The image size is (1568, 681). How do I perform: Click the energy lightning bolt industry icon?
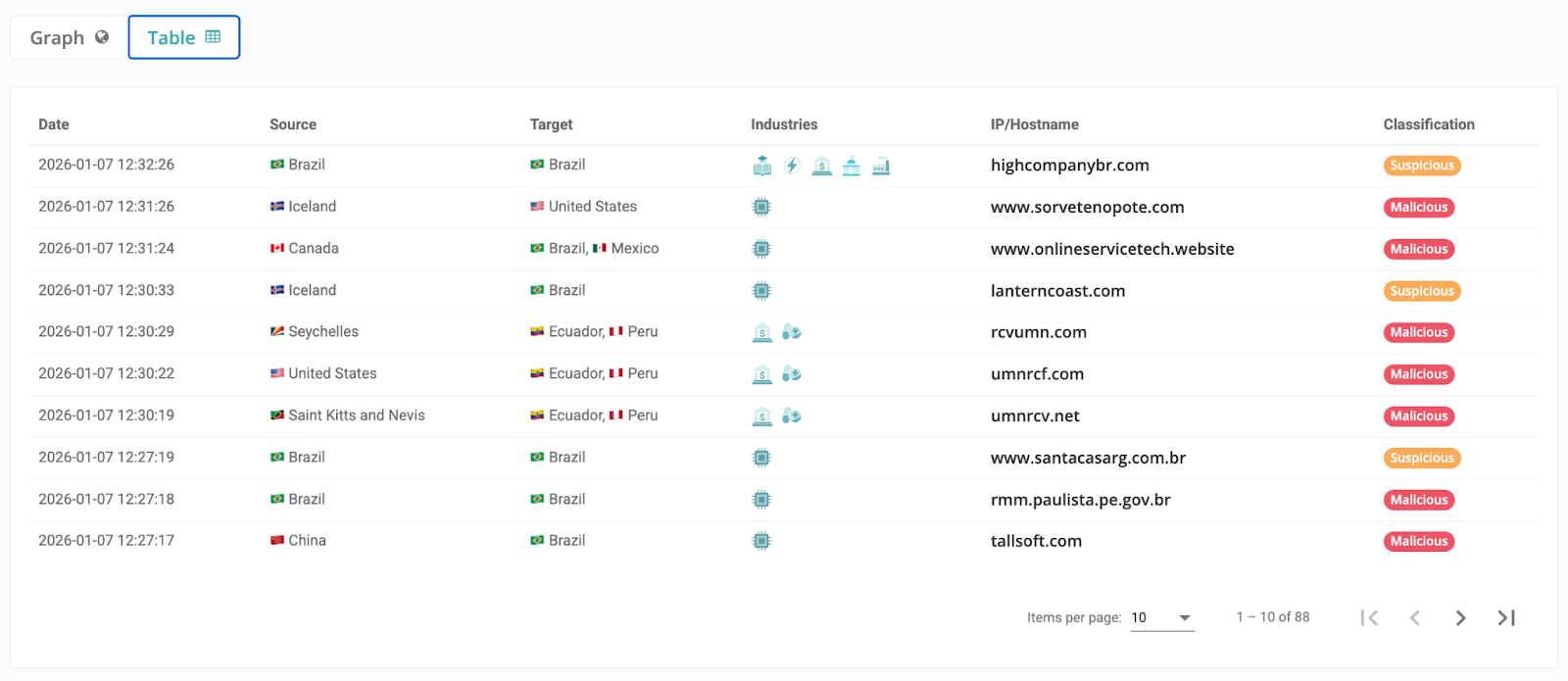(x=792, y=166)
